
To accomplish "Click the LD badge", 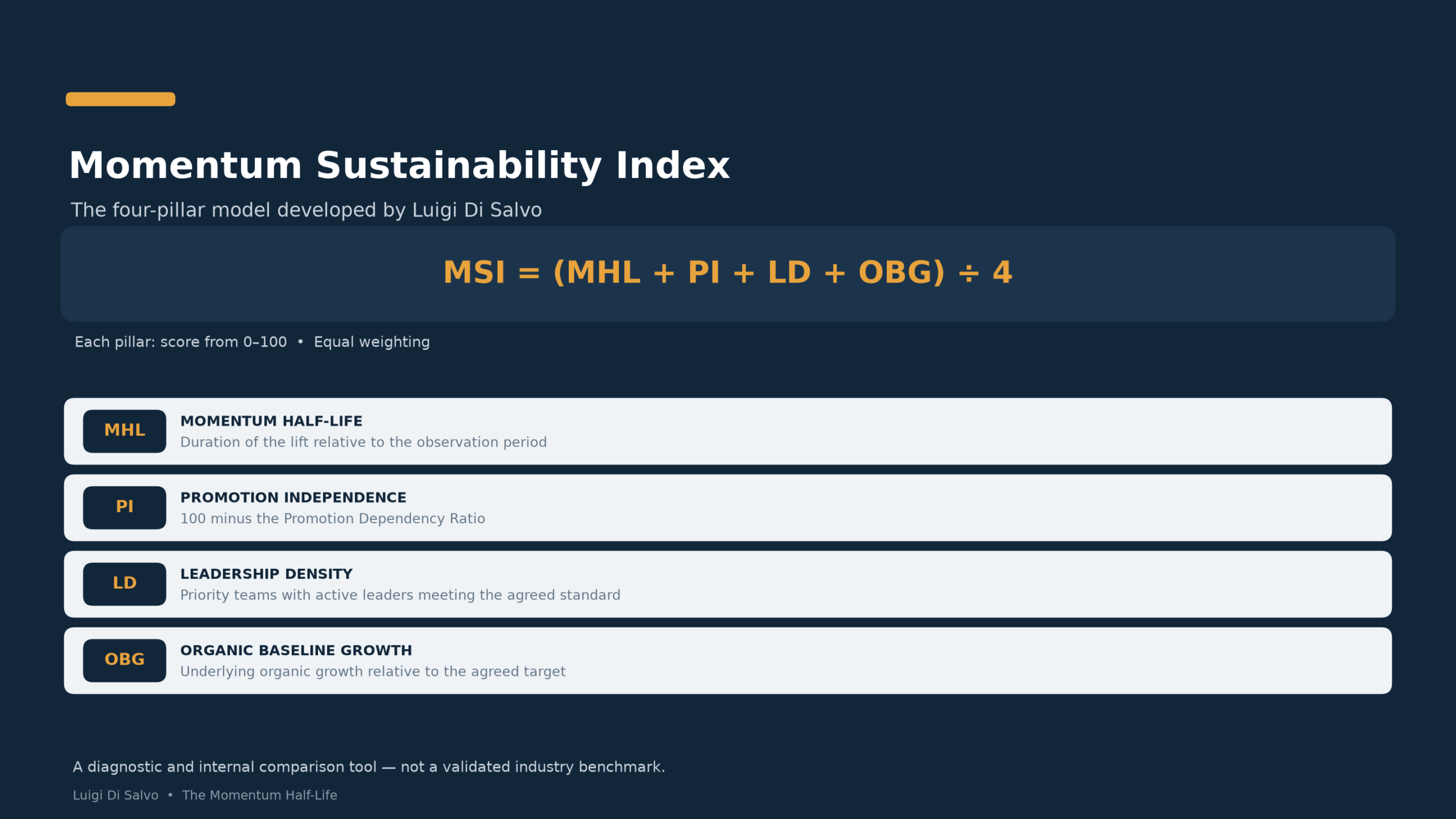I will point(125,584).
